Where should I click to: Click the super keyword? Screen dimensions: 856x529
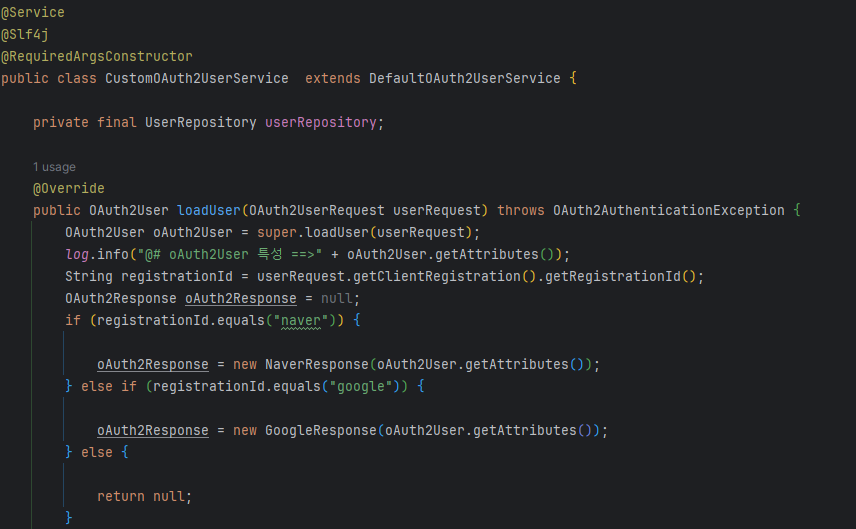pyautogui.click(x=277, y=233)
